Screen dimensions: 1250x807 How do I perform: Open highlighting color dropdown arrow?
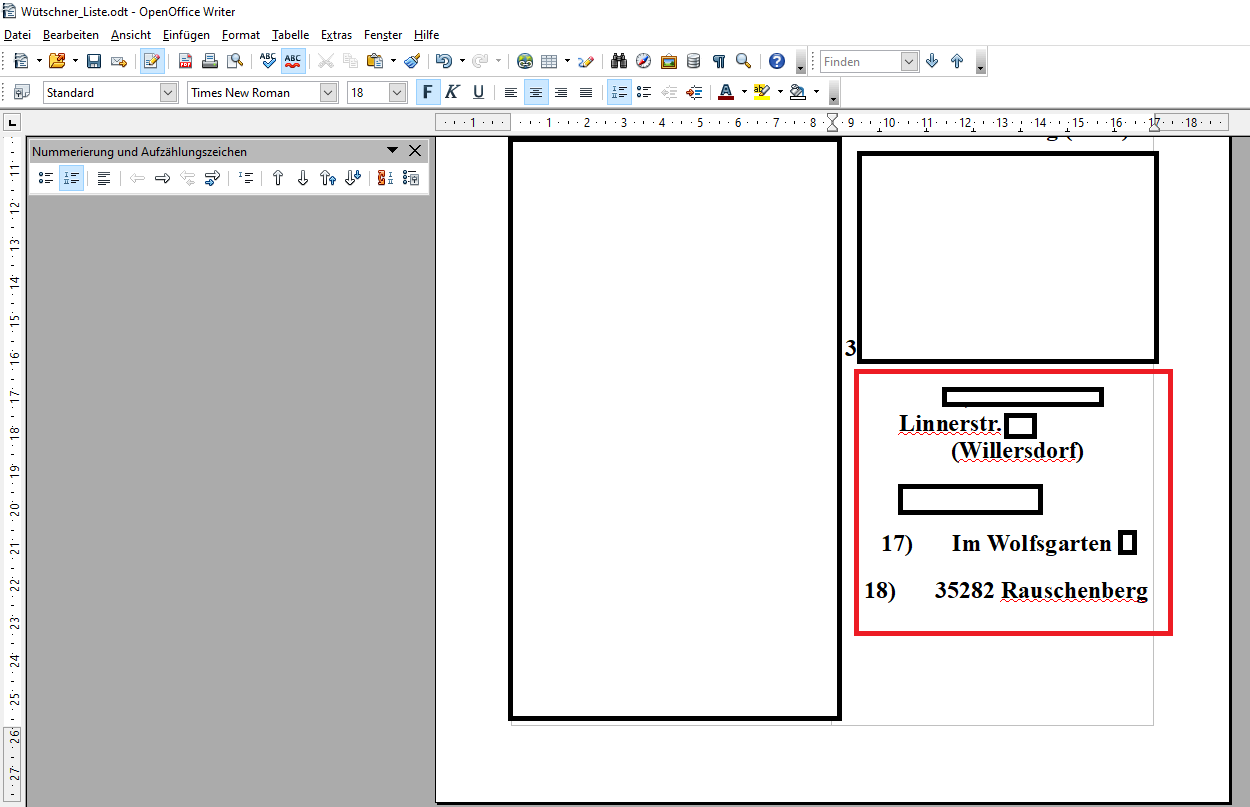(x=780, y=92)
